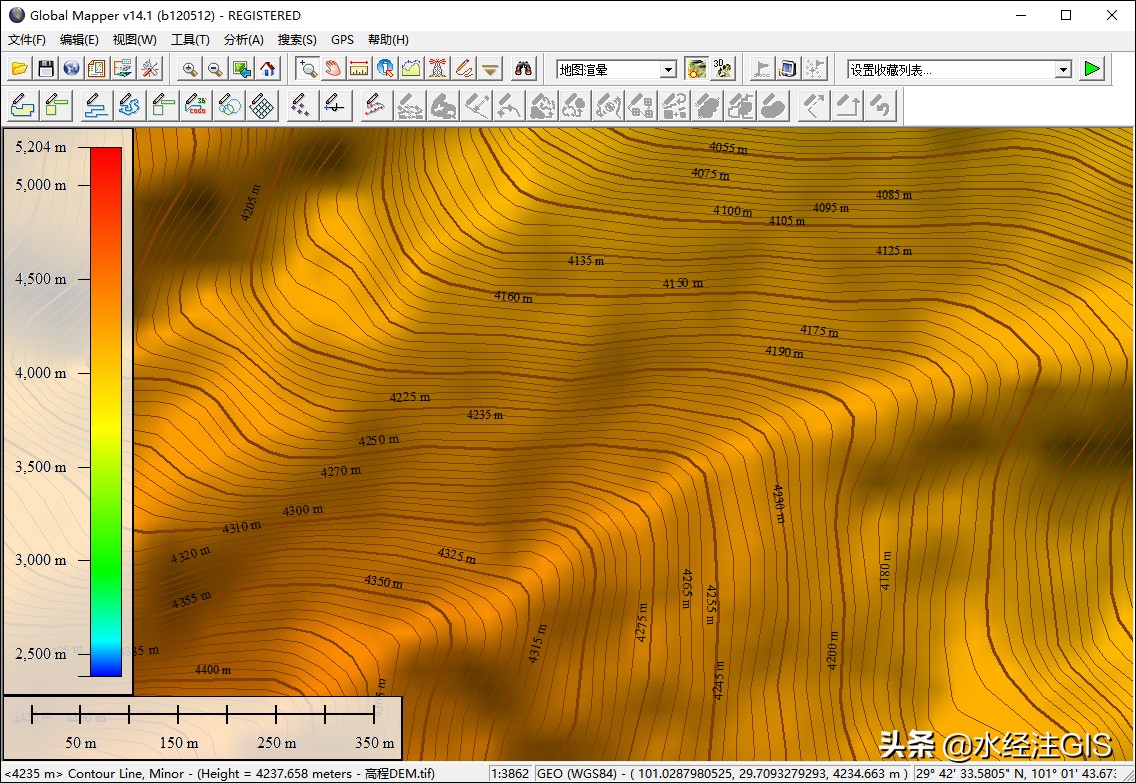This screenshot has width=1136, height=783.
Task: Expand the brown down-triangle toolbar button
Action: (490, 70)
